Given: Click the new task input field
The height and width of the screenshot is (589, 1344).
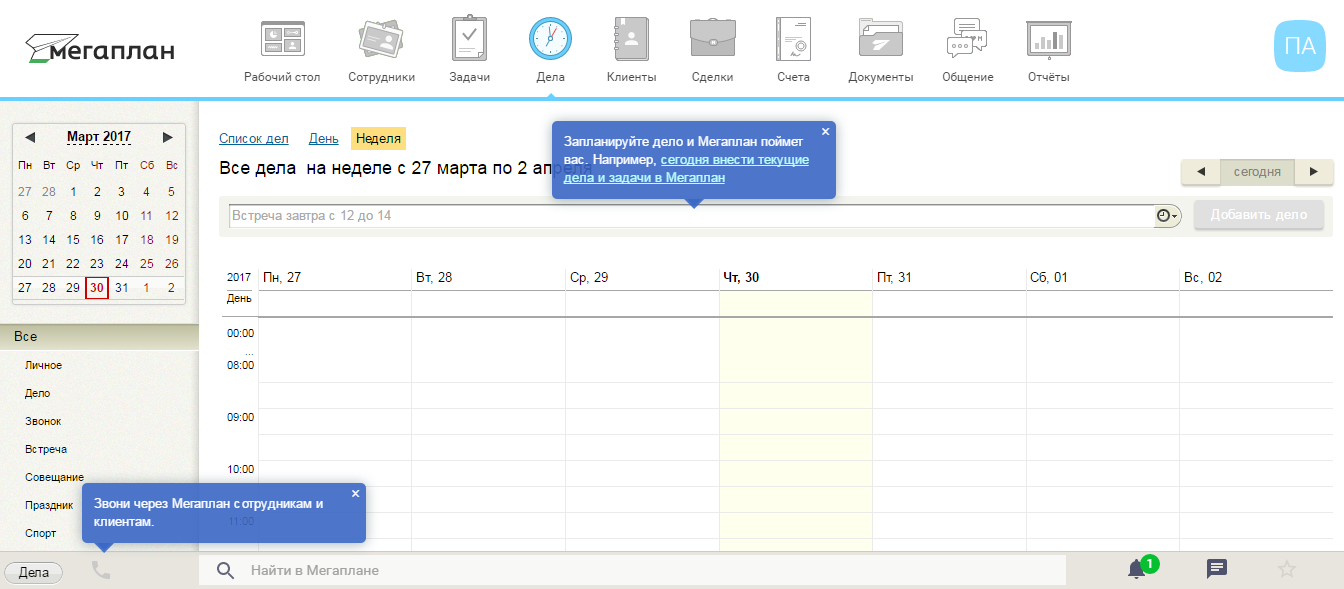Looking at the screenshot, I should point(692,216).
